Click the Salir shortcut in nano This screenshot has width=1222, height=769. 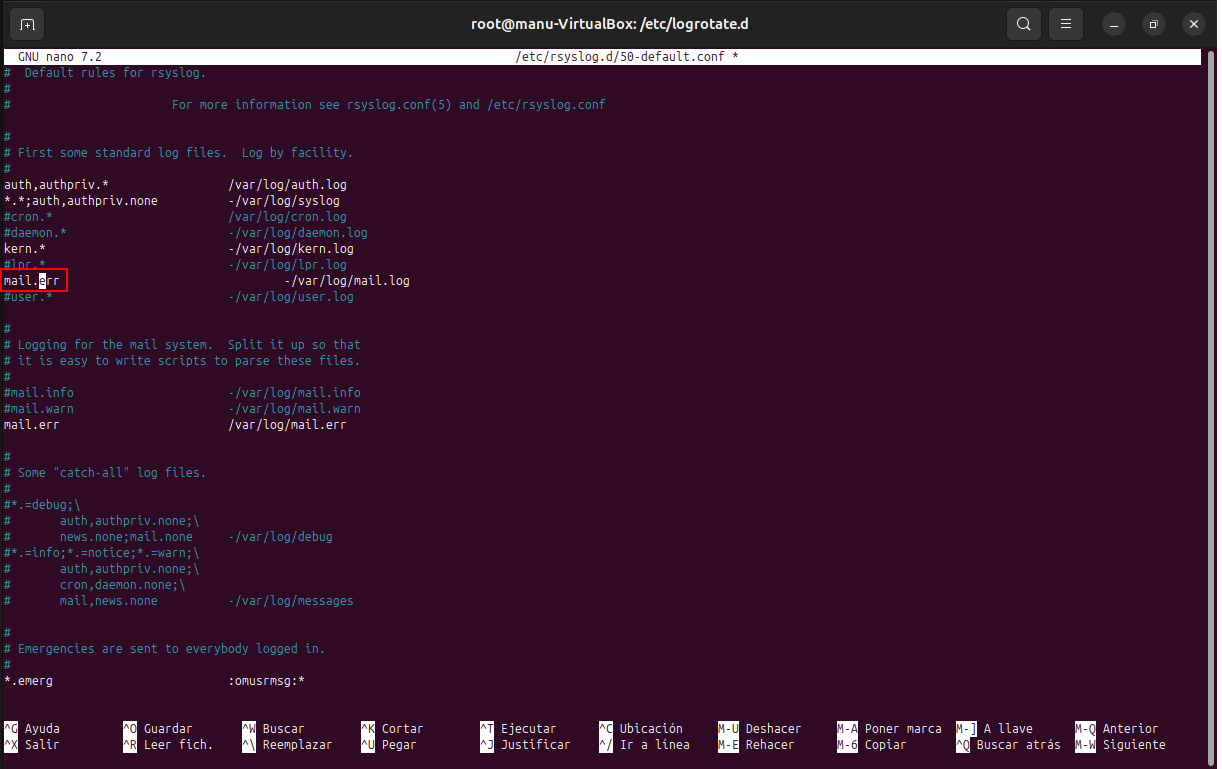point(41,745)
